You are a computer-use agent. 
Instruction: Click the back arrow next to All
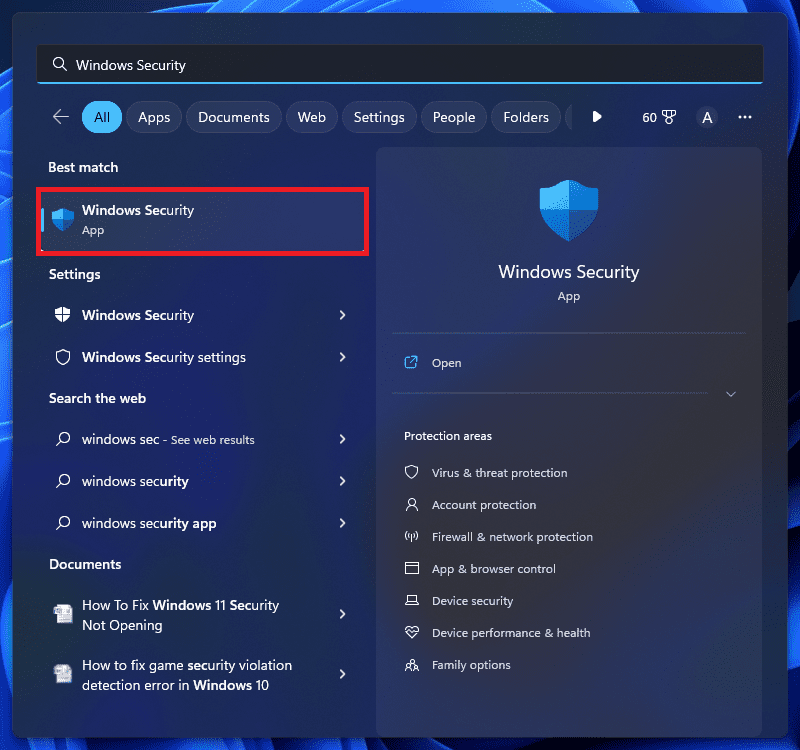[x=61, y=117]
